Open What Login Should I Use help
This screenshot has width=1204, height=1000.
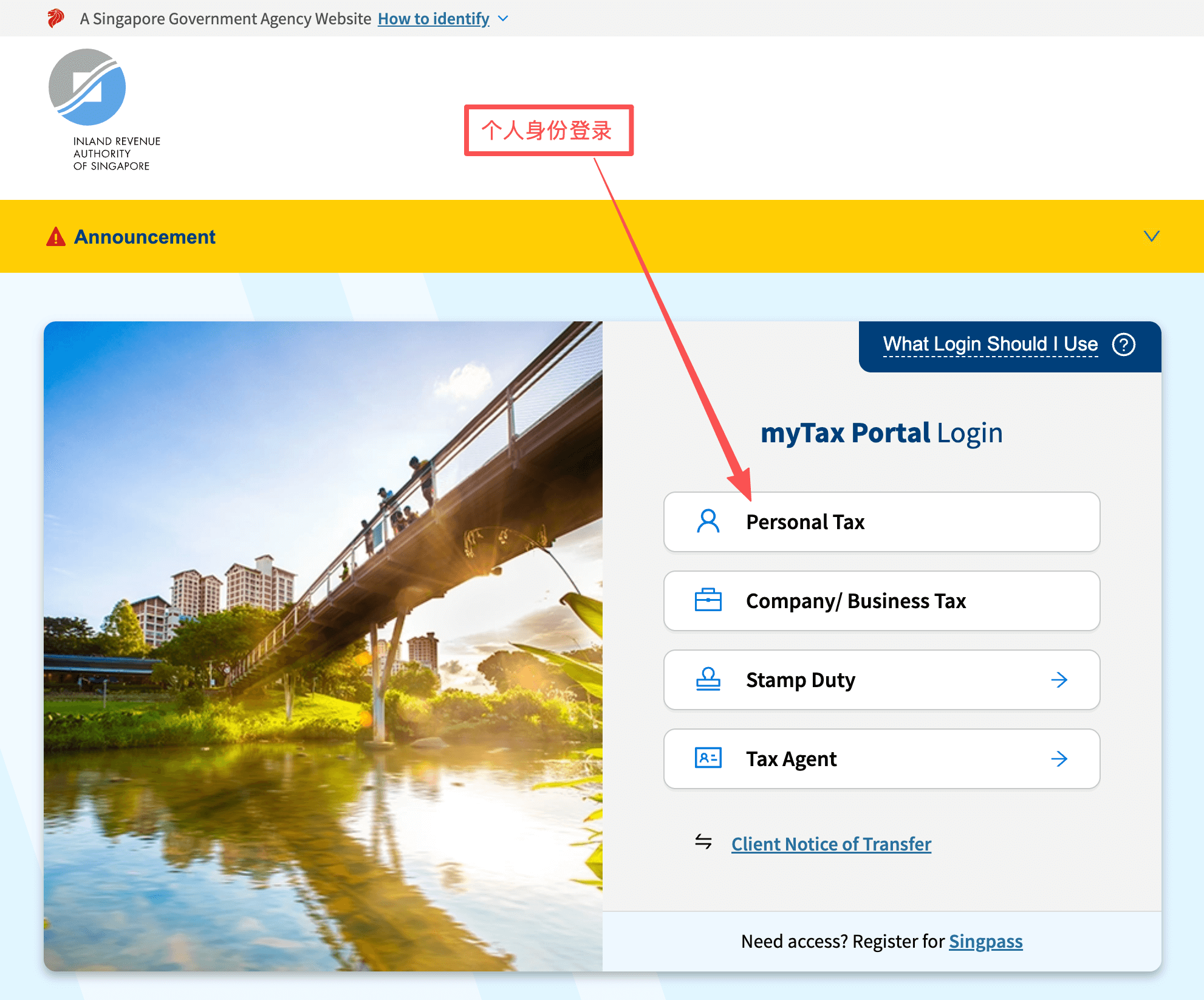(x=990, y=344)
